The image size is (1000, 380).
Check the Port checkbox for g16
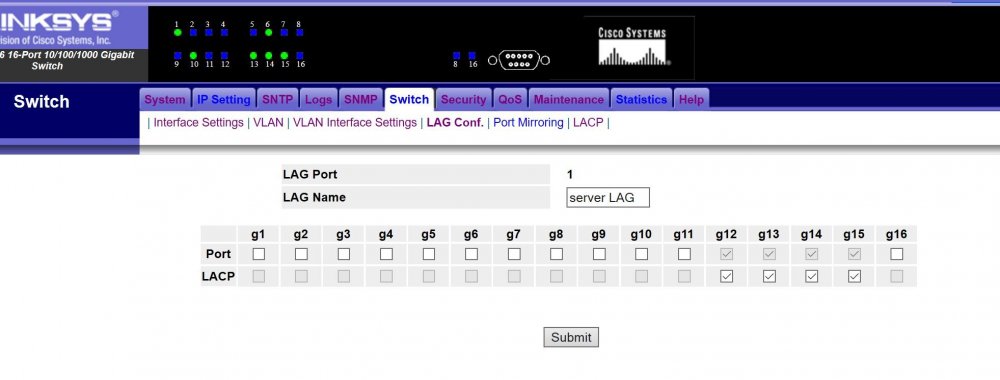tap(897, 254)
